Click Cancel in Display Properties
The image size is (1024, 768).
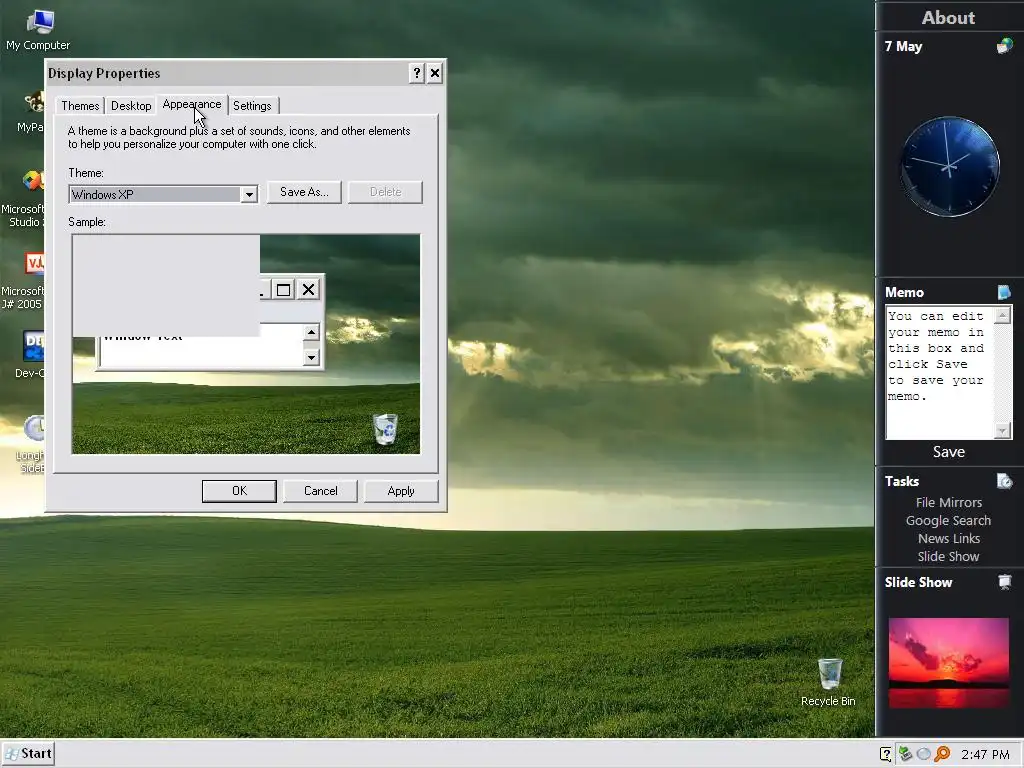pos(320,491)
